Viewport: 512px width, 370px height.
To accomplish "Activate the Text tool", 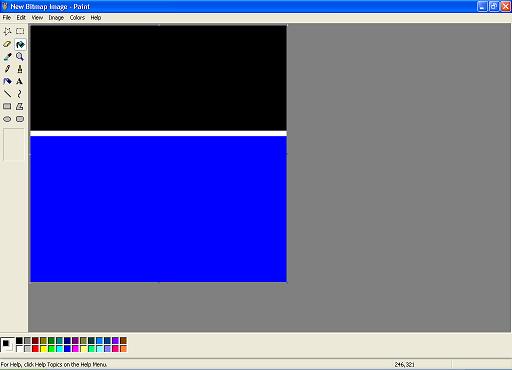I will (x=20, y=81).
